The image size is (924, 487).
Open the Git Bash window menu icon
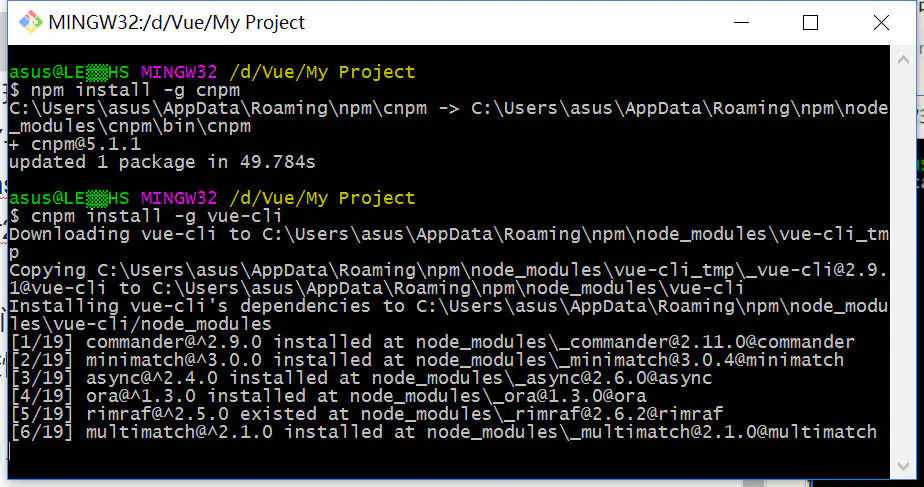tap(30, 22)
